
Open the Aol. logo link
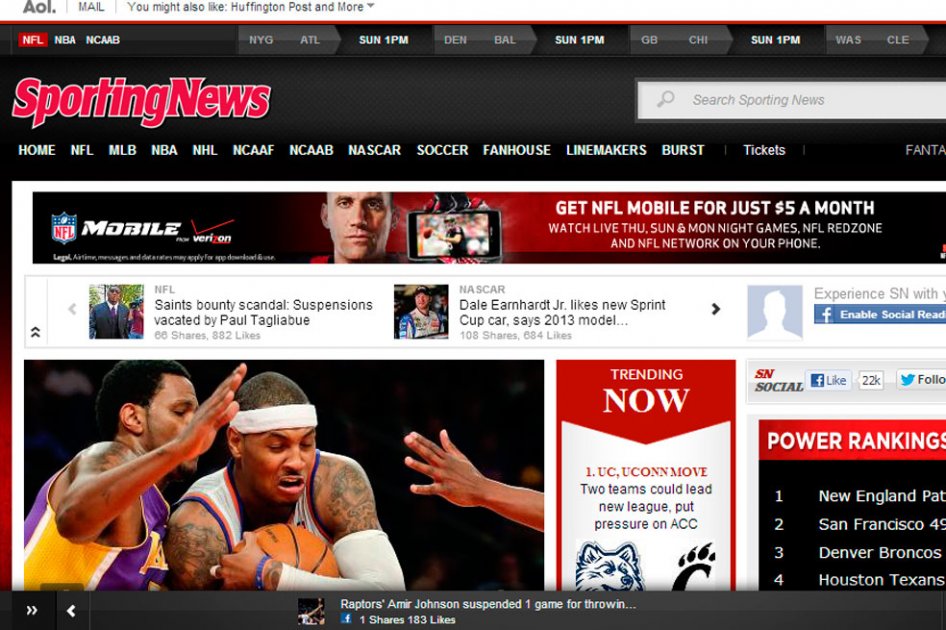pos(39,7)
